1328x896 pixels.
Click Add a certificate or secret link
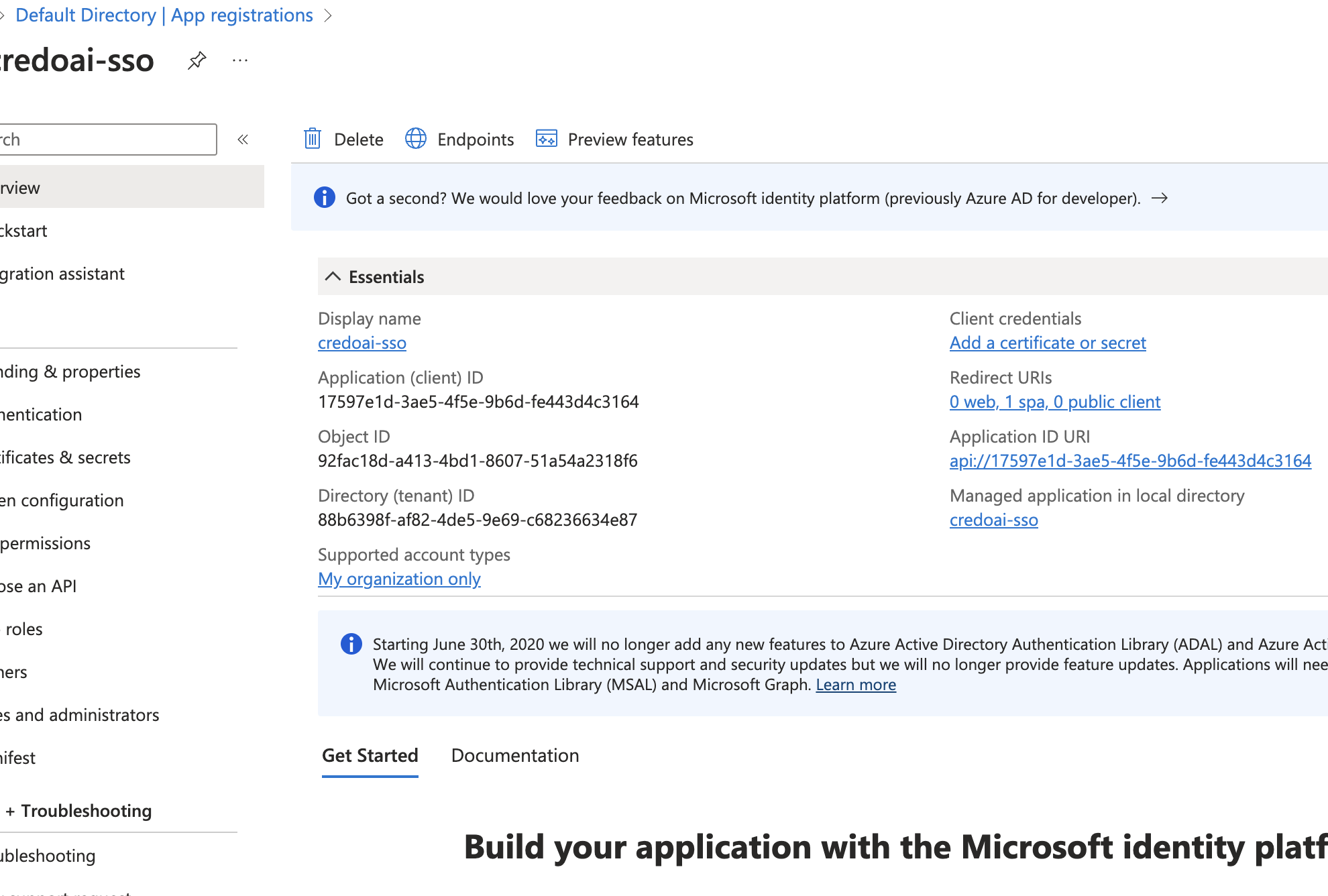(x=1048, y=342)
